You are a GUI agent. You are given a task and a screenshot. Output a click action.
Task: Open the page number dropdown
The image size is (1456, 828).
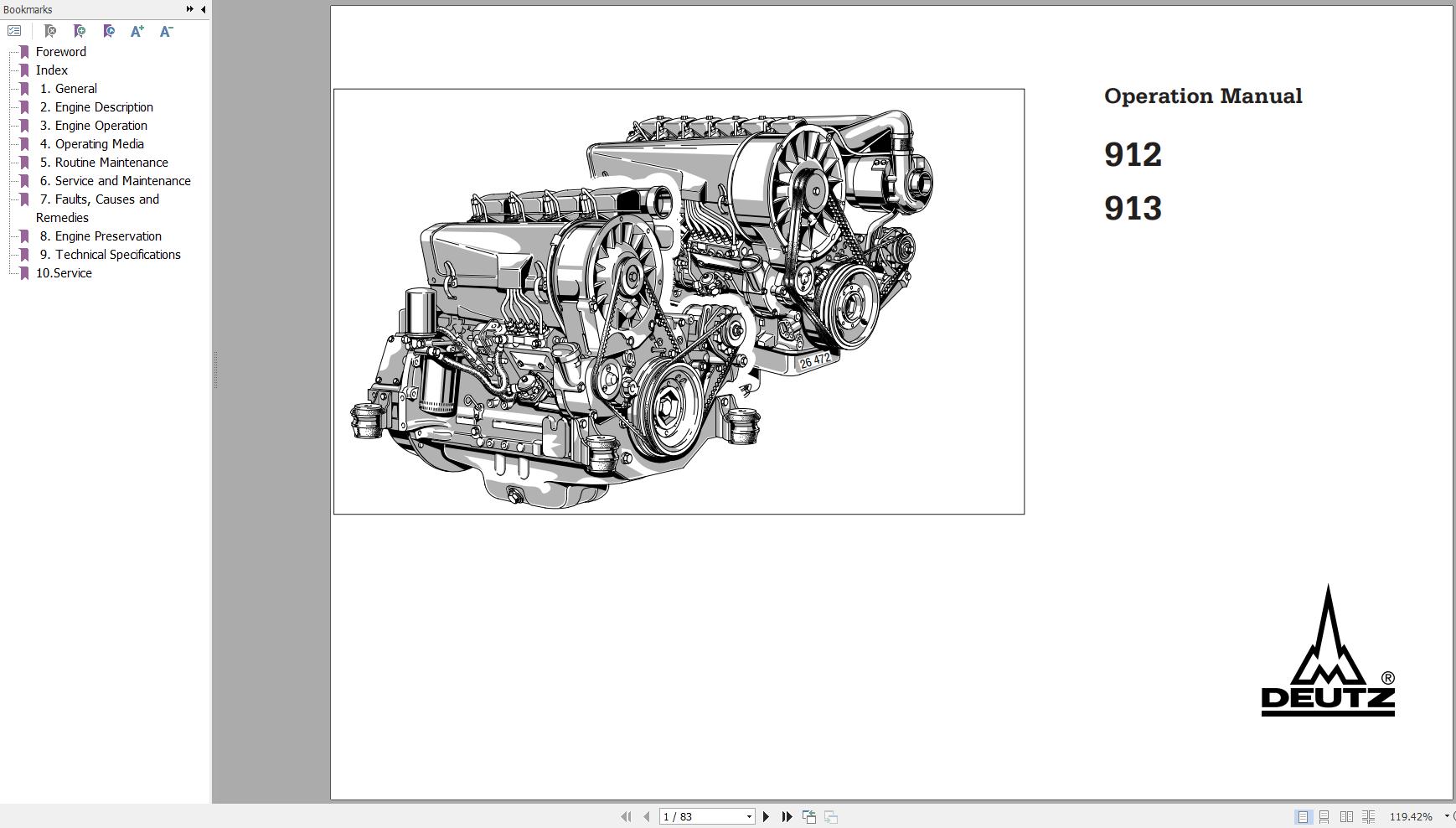(x=749, y=816)
